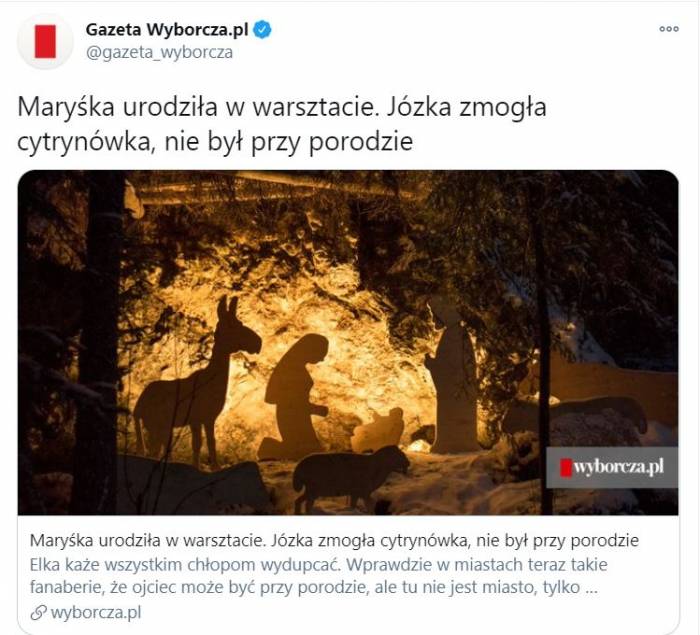
Task: Click the red rectangle in the wyborcza.pl watermark
Action: pos(566,468)
